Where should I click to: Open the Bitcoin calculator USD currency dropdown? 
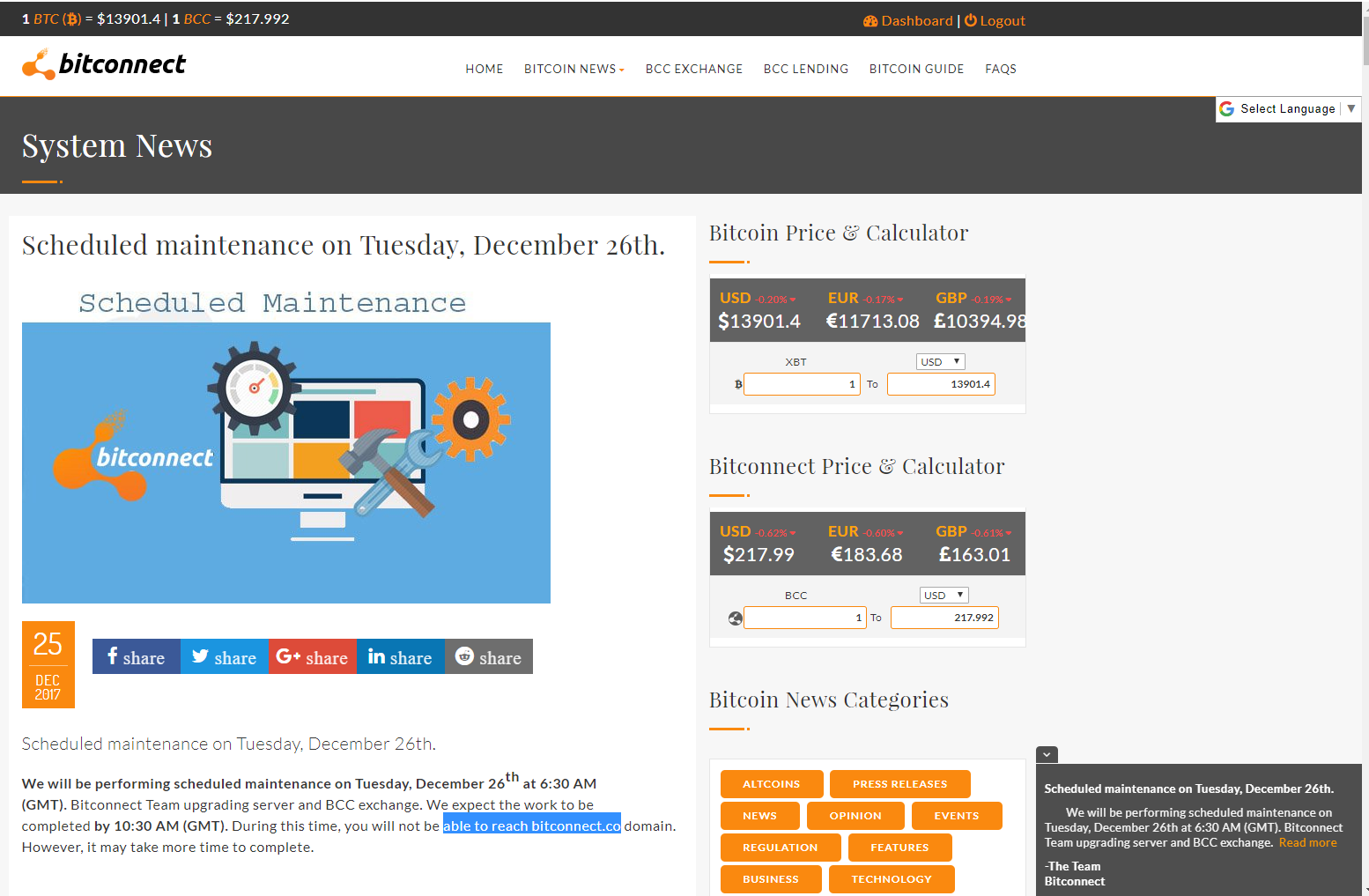(941, 362)
